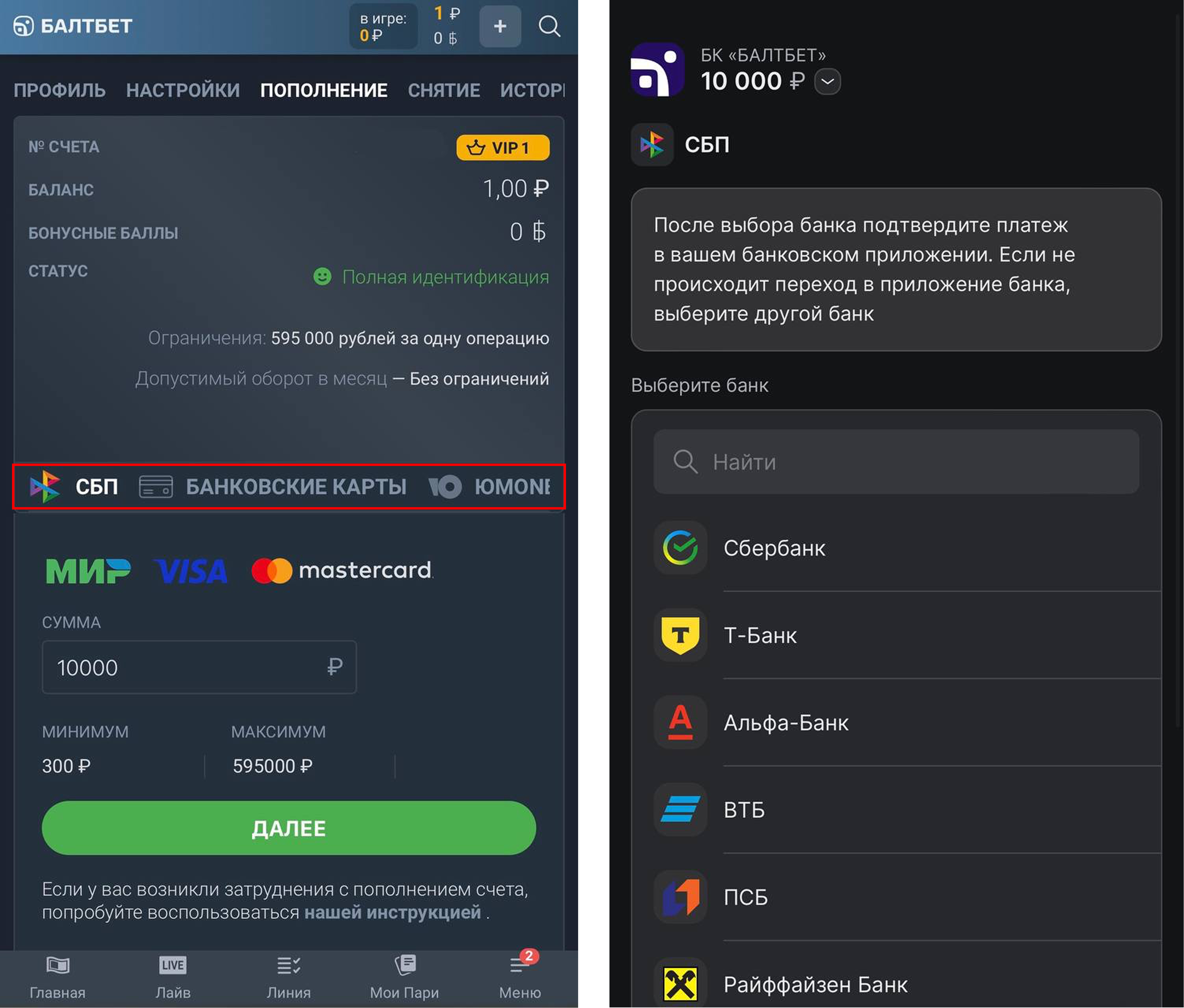Click the Сумма input field with 10000
Screen dimensions: 1184x1008
tap(199, 668)
